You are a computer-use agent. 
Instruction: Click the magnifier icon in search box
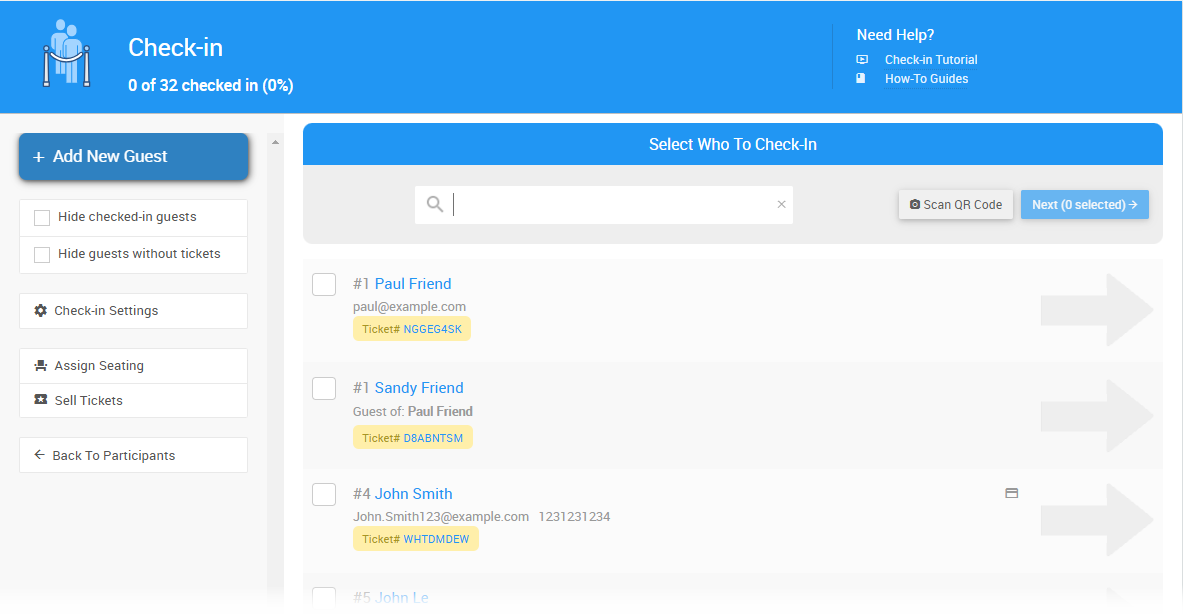click(435, 204)
